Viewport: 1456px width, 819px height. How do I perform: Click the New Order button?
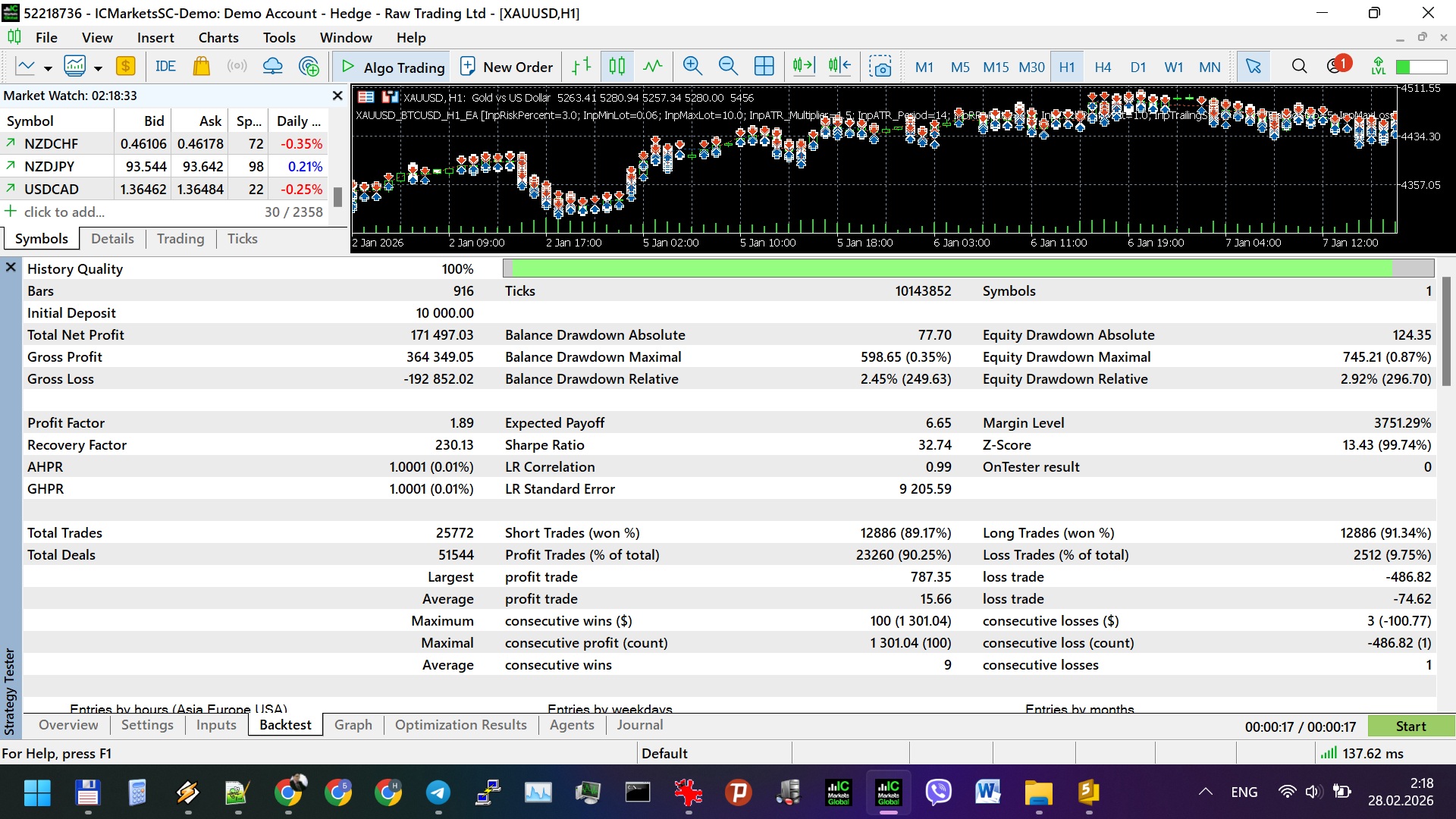[507, 67]
